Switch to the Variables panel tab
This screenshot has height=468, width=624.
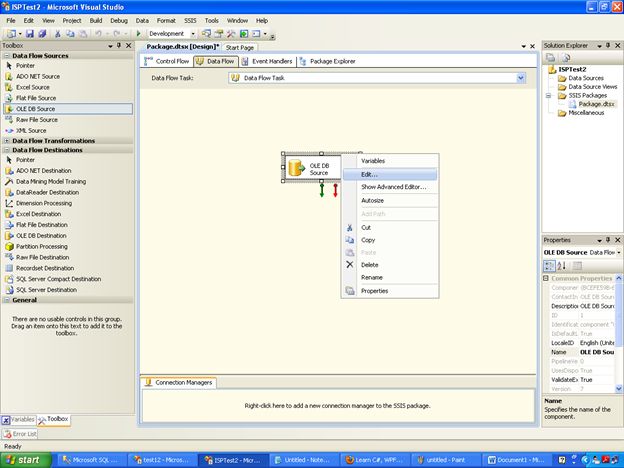[18, 420]
